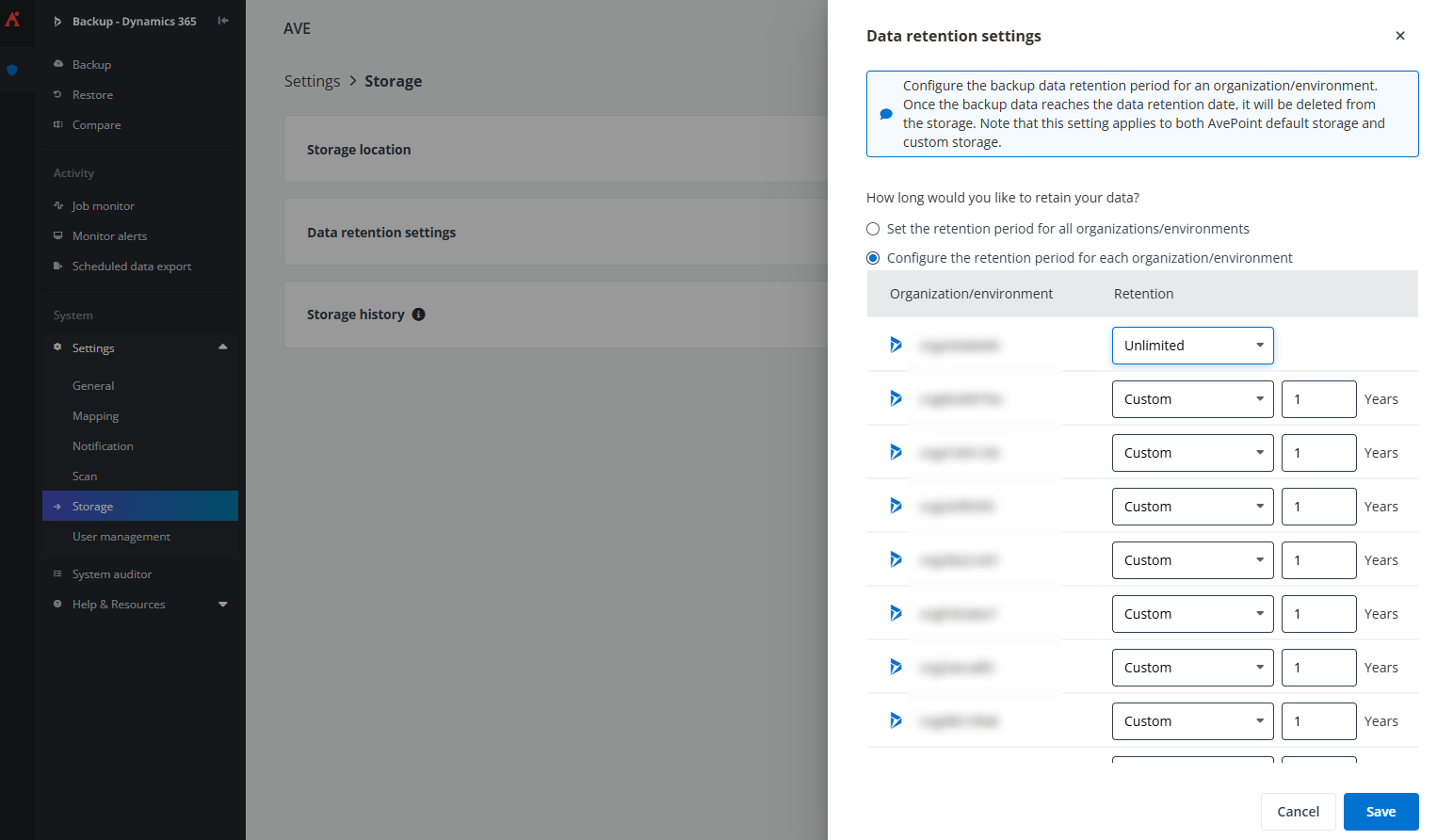The height and width of the screenshot is (840, 1437).
Task: Open the Job monitor
Action: point(104,205)
